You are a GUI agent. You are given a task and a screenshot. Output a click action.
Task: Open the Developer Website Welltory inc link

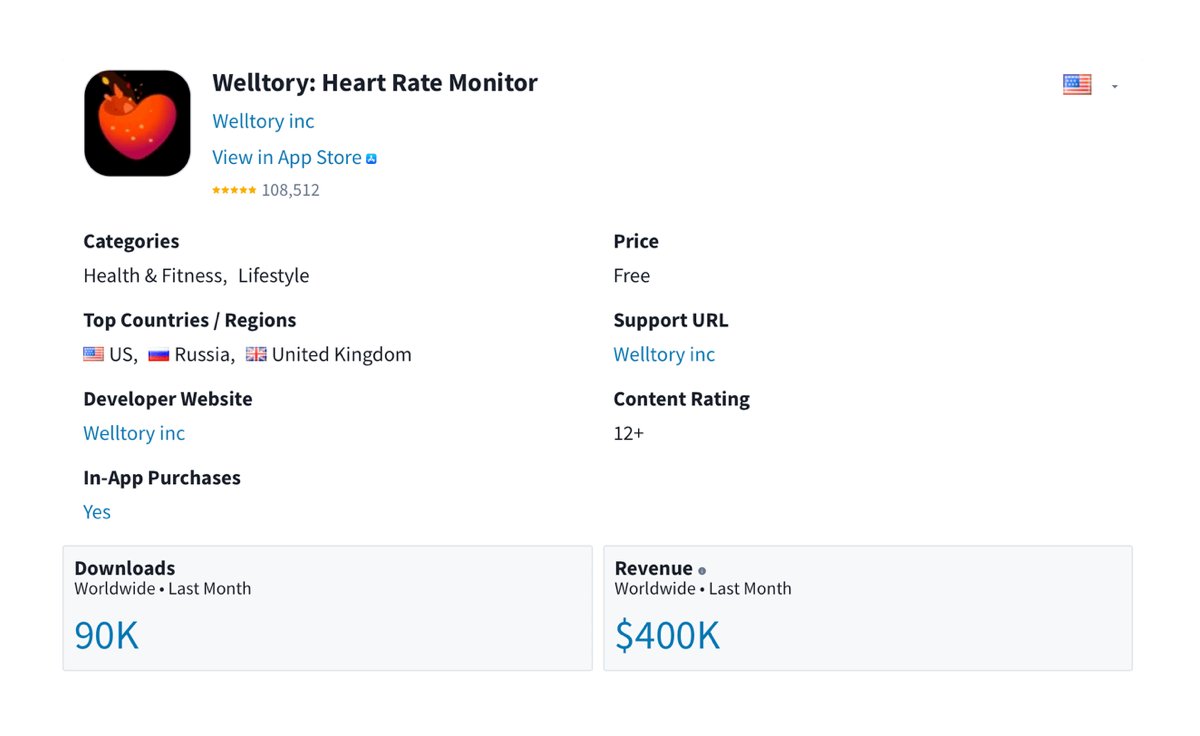(134, 433)
